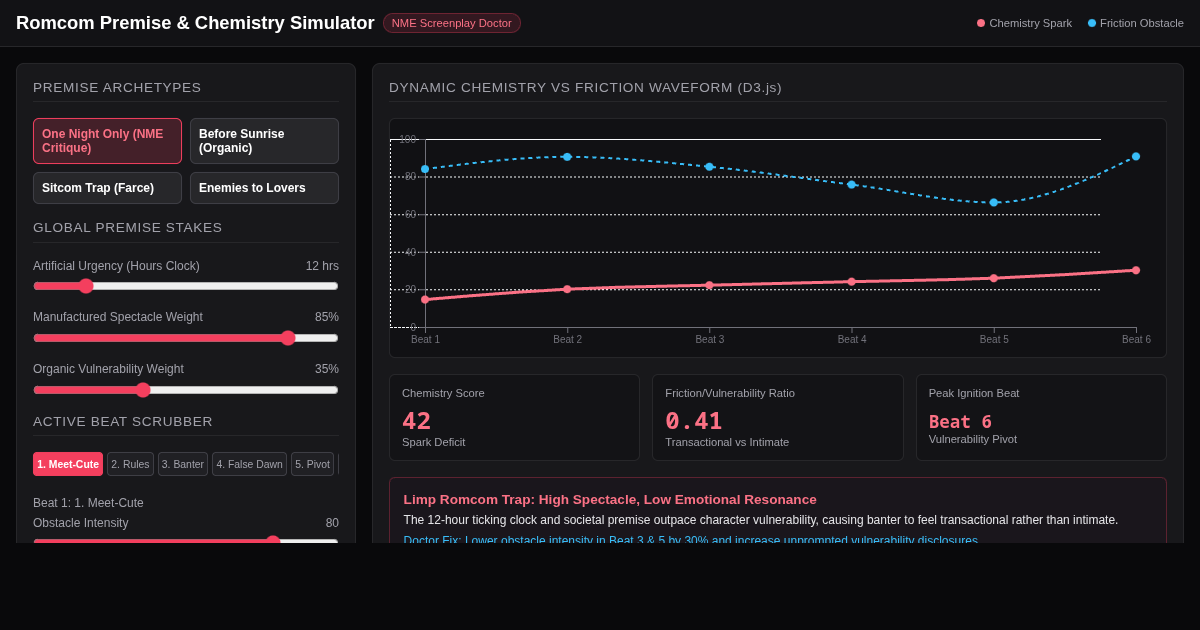Click the Beat 6 x-axis label

click(x=1136, y=340)
